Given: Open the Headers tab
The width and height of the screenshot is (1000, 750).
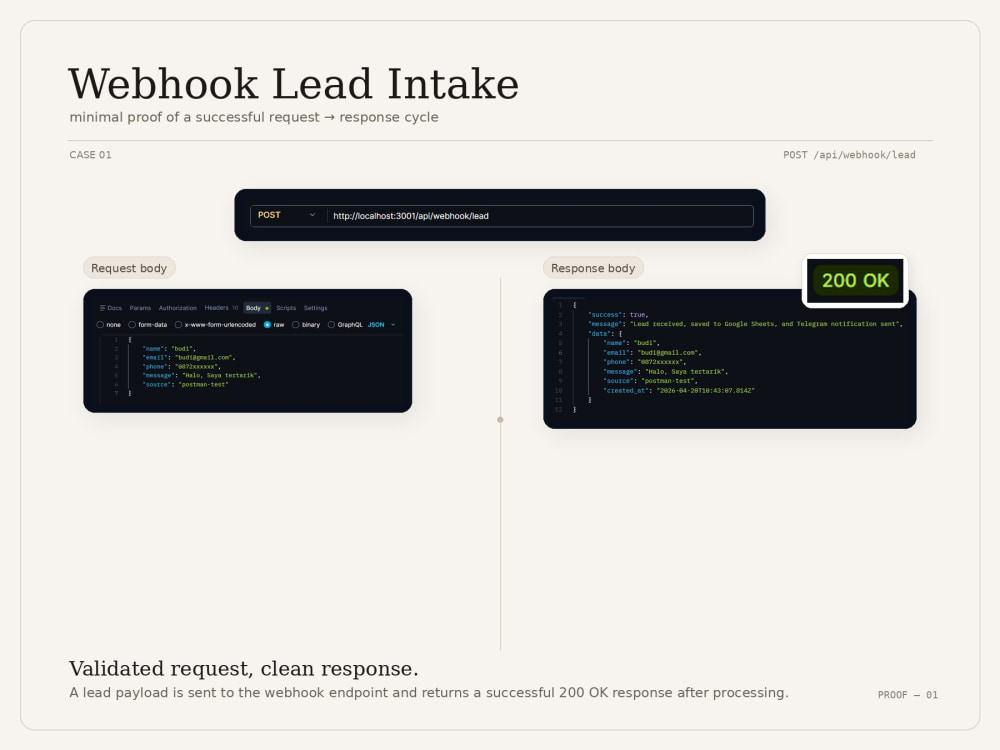Looking at the screenshot, I should click(221, 308).
